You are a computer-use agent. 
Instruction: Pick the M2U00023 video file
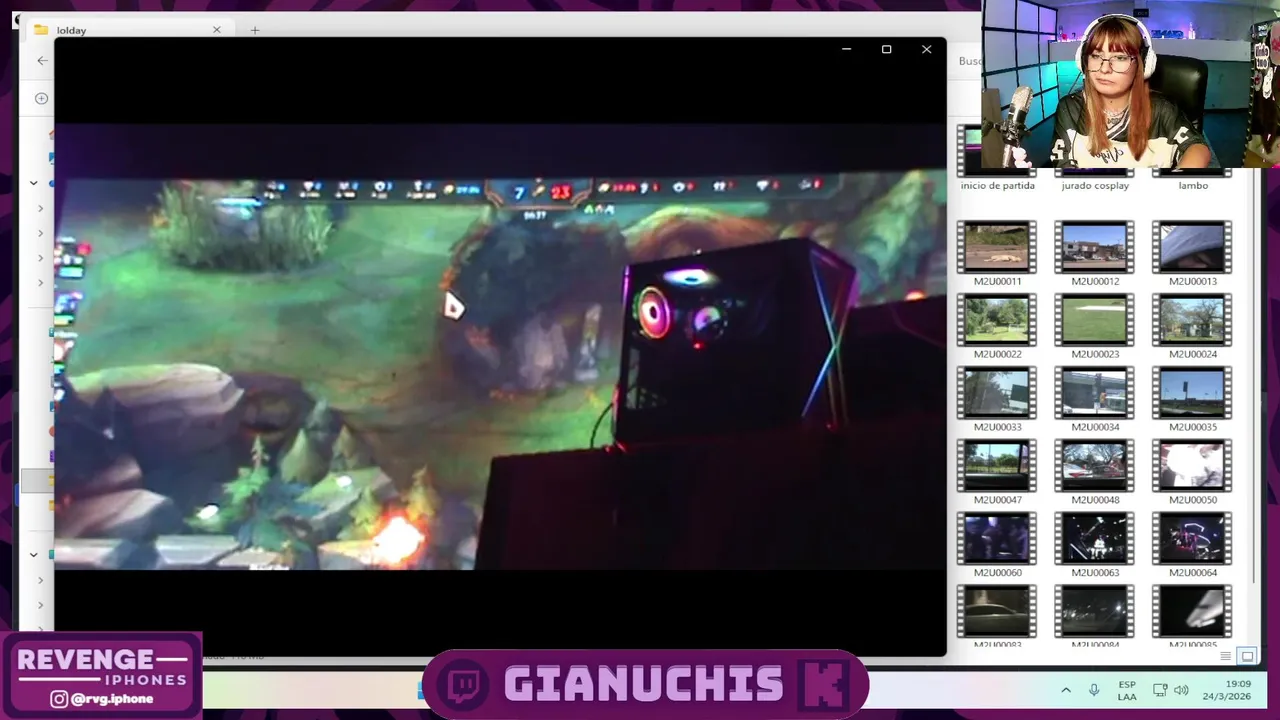[x=1094, y=320]
